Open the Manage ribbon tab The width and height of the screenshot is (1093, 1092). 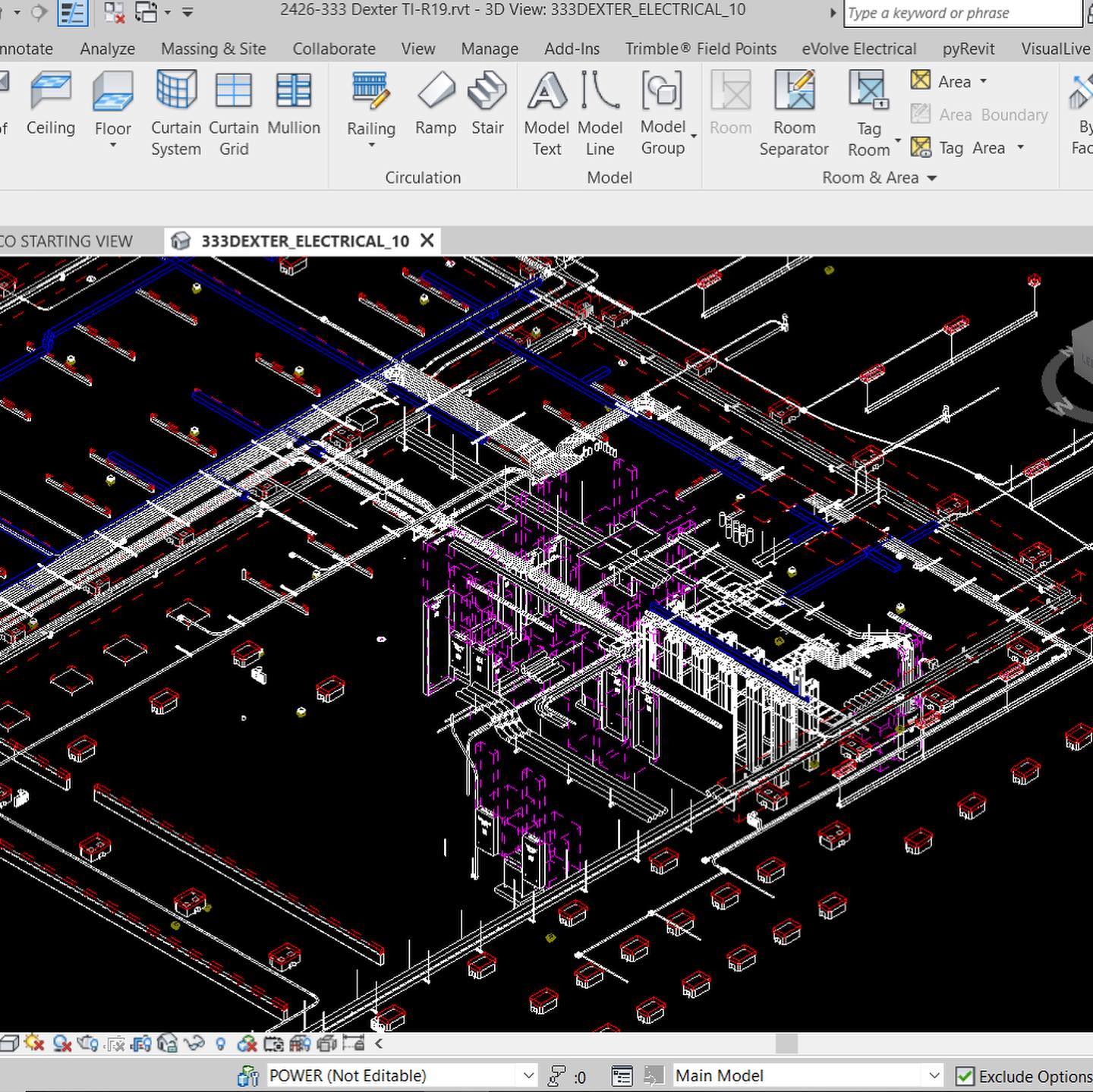pos(490,49)
